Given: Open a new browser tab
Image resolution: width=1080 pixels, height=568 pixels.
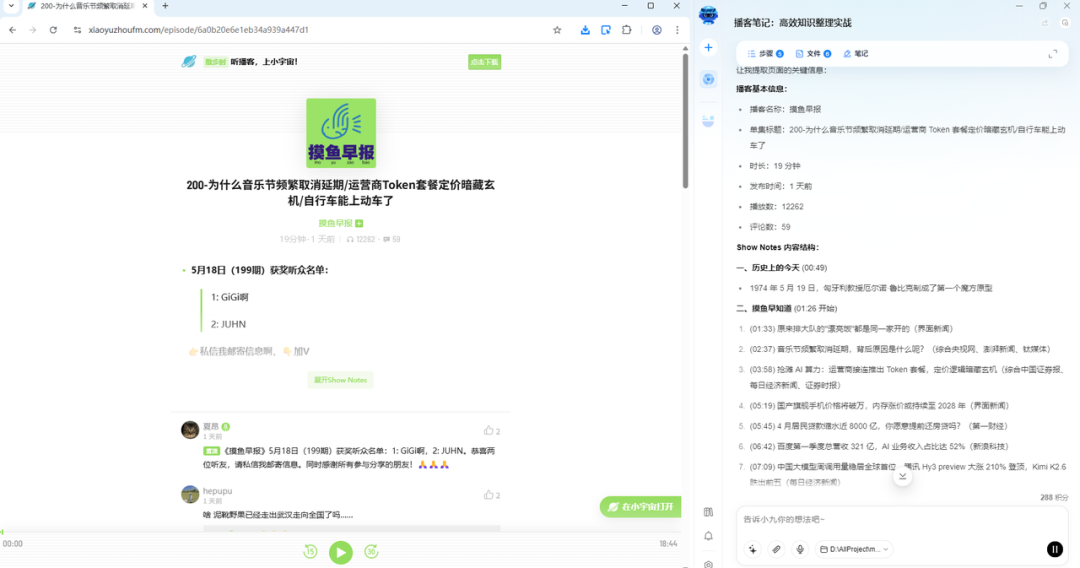Looking at the screenshot, I should (165, 6).
